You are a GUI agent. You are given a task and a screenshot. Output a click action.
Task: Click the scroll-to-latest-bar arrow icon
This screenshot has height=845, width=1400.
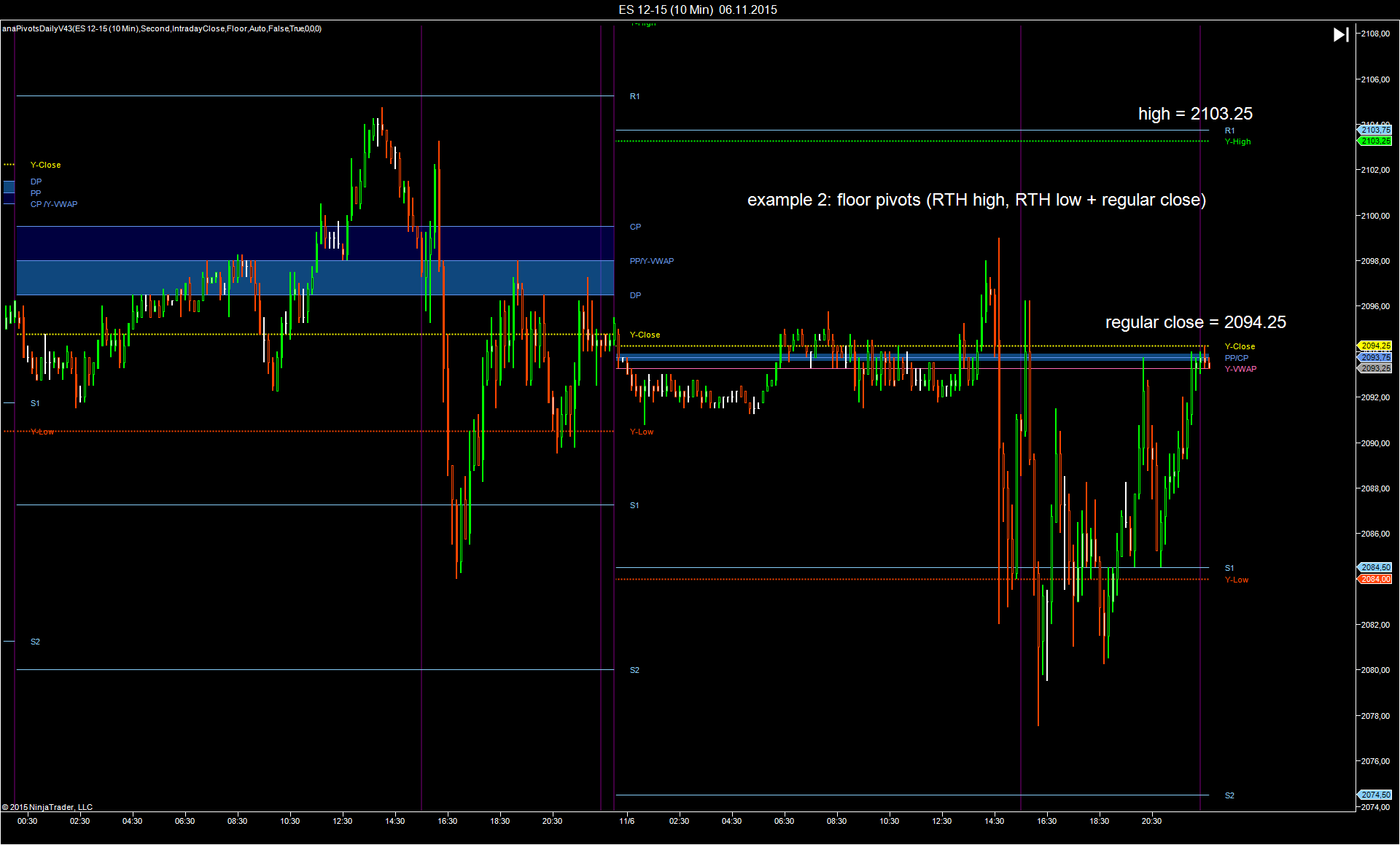(x=1340, y=34)
